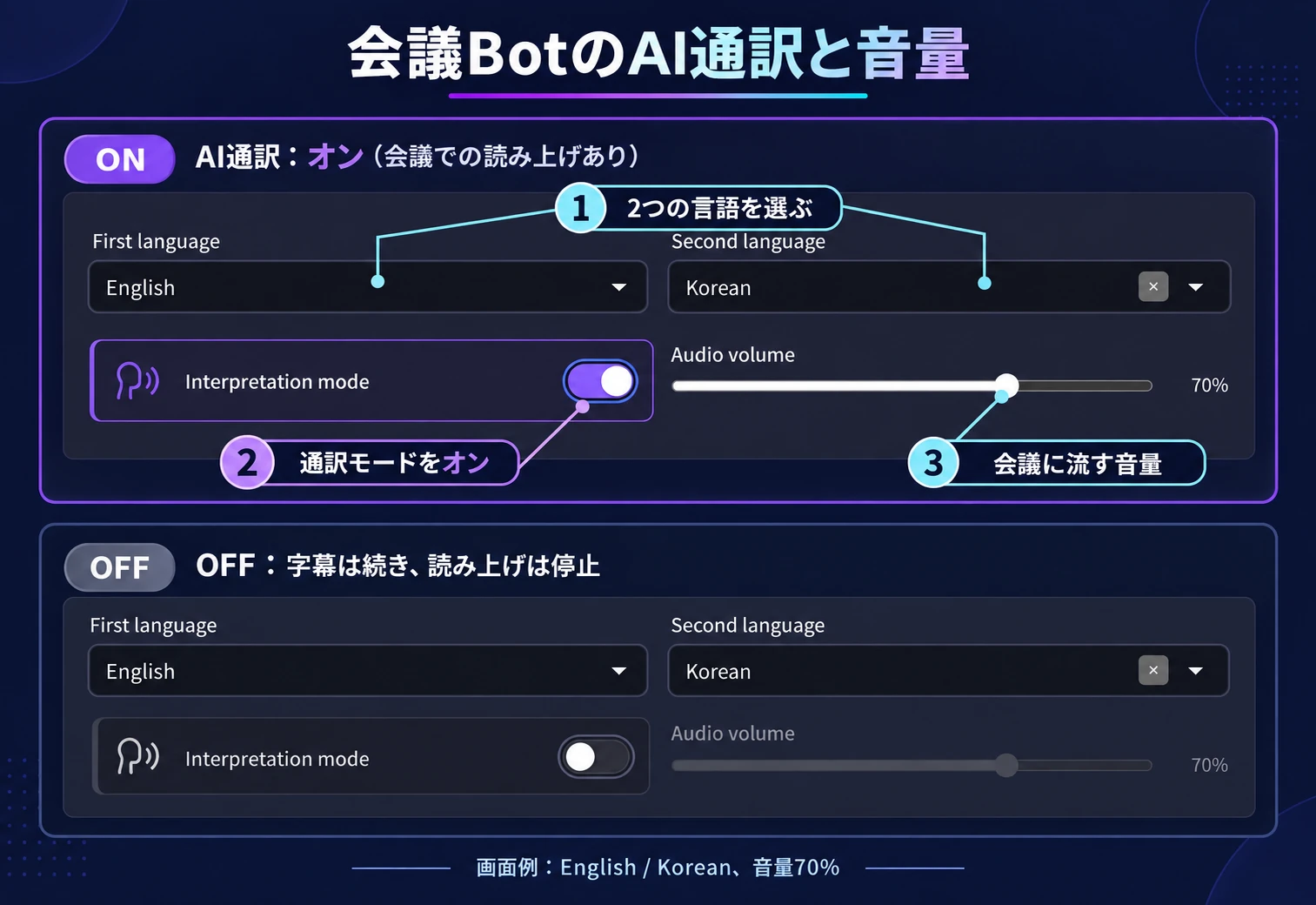Click the title "会議BotのAI通訳と音量"
Viewport: 1316px width, 905px height.
[658, 53]
